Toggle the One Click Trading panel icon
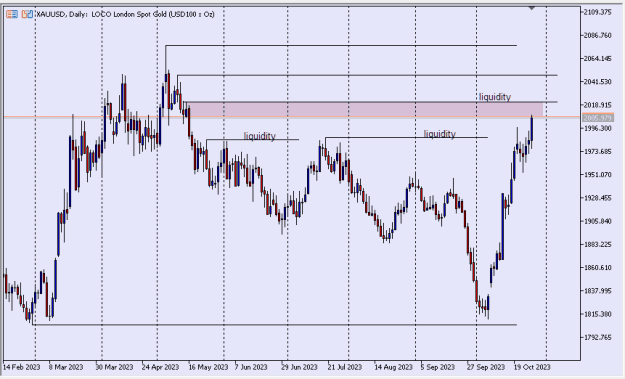The width and height of the screenshot is (625, 379). pos(27,14)
